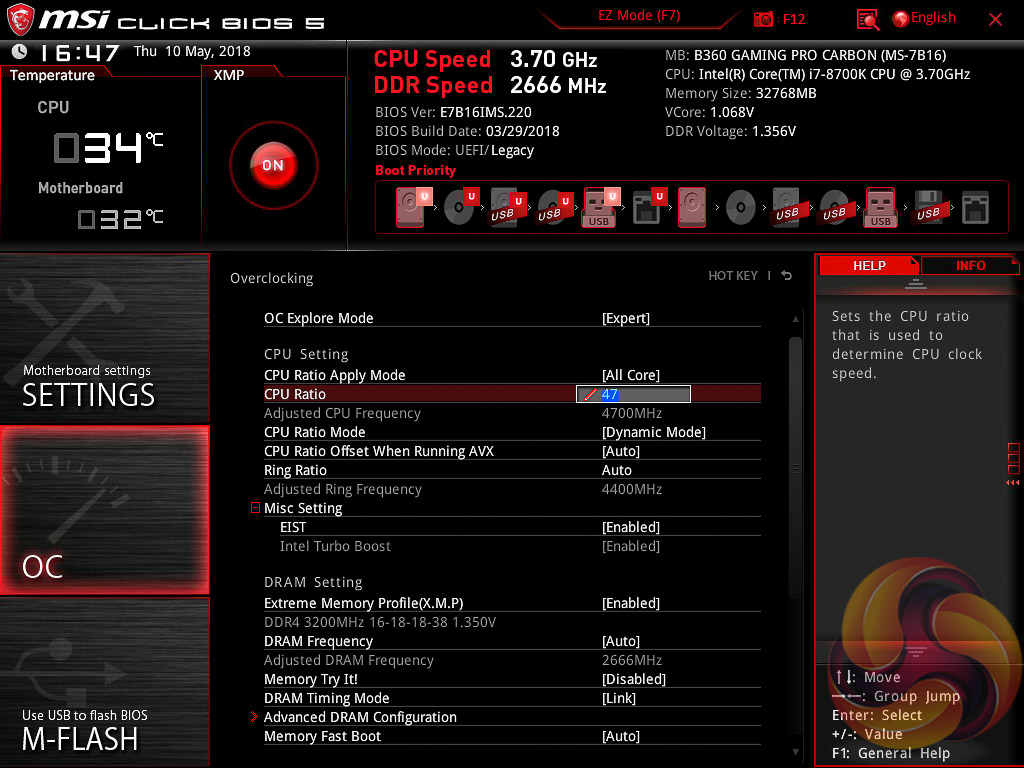Screen dimensions: 1024x768
Task: Click the Temperature panel tab
Action: (x=52, y=75)
